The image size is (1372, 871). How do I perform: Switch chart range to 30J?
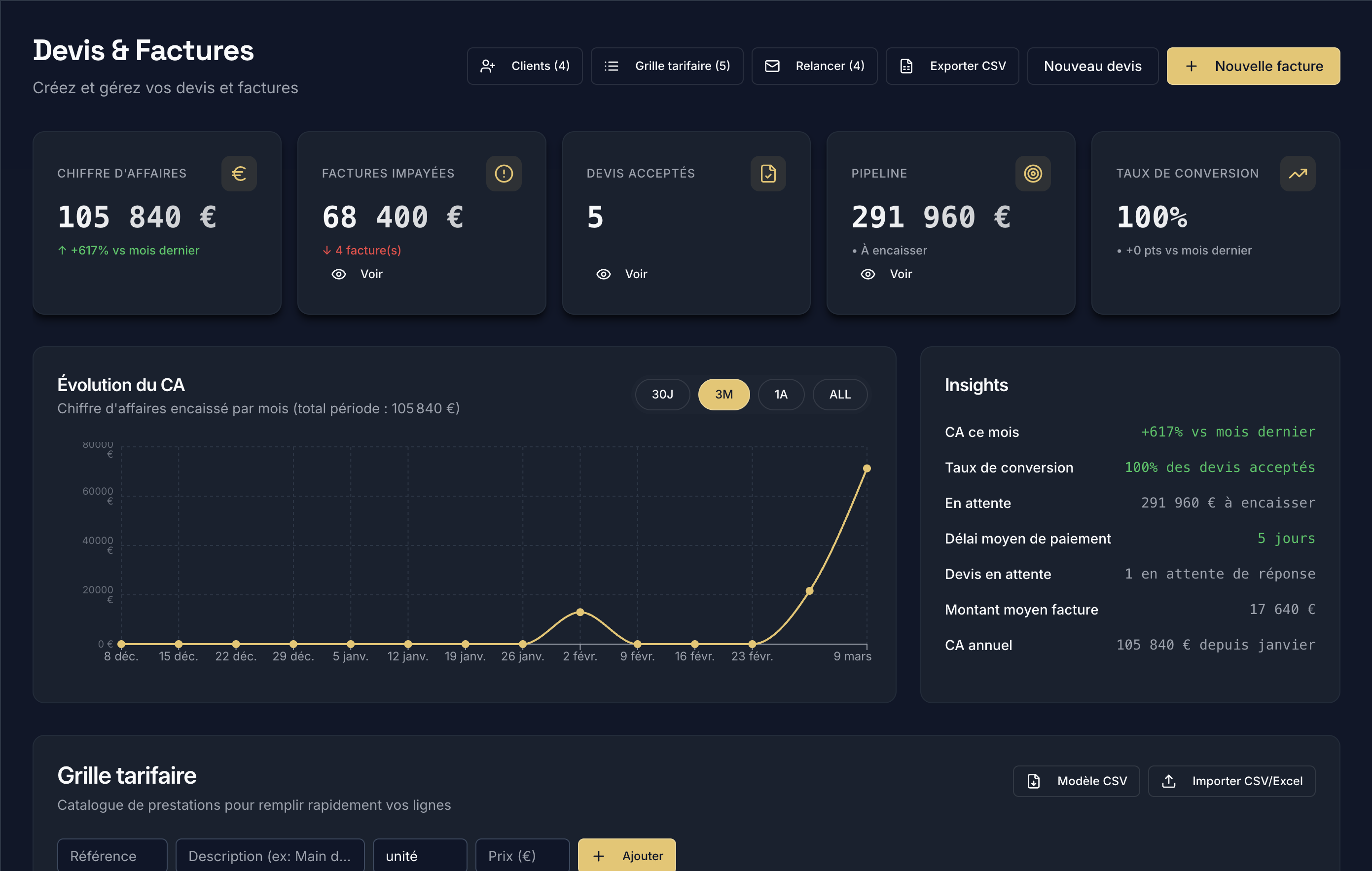(x=662, y=394)
